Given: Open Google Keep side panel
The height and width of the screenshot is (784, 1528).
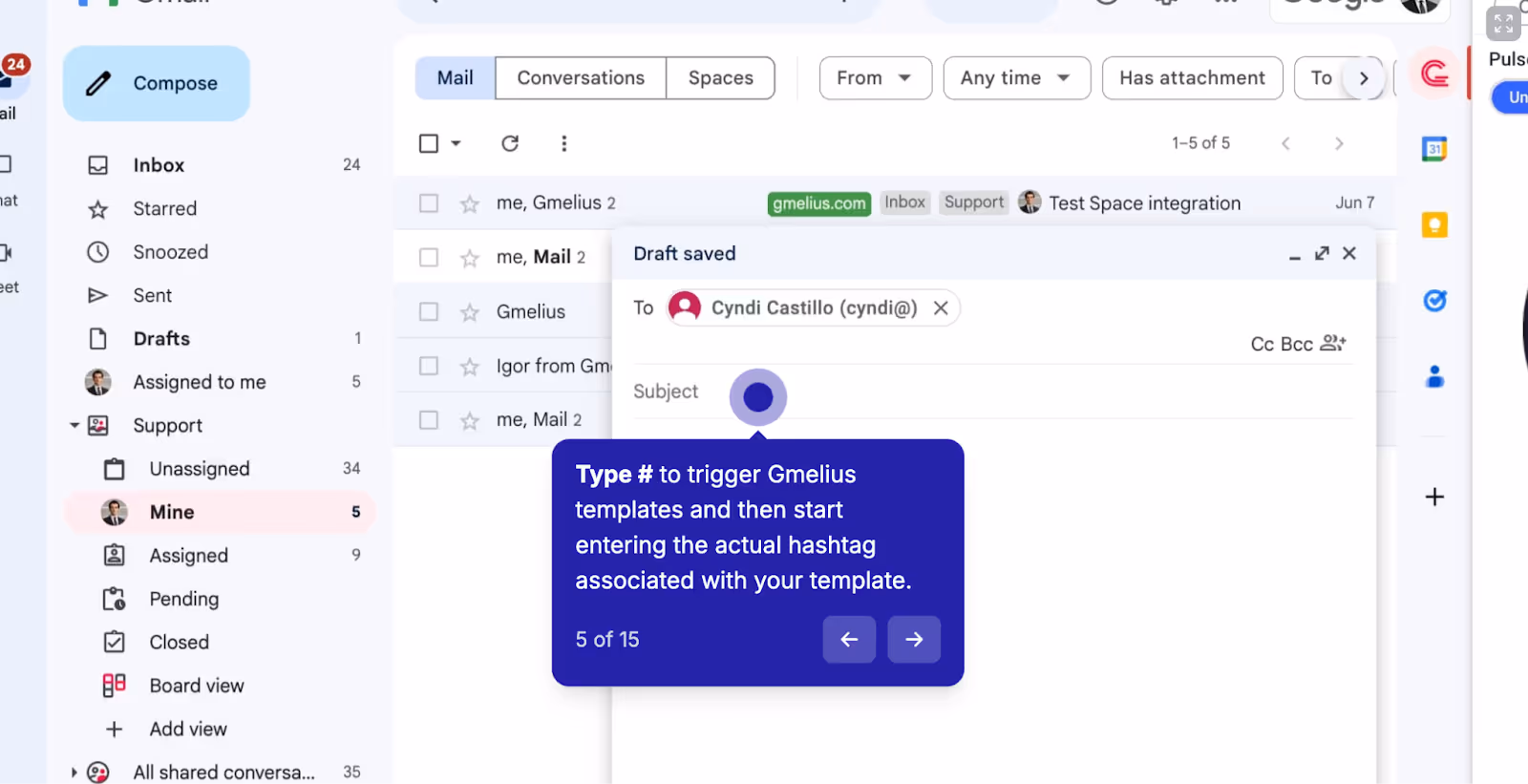Looking at the screenshot, I should (1434, 224).
